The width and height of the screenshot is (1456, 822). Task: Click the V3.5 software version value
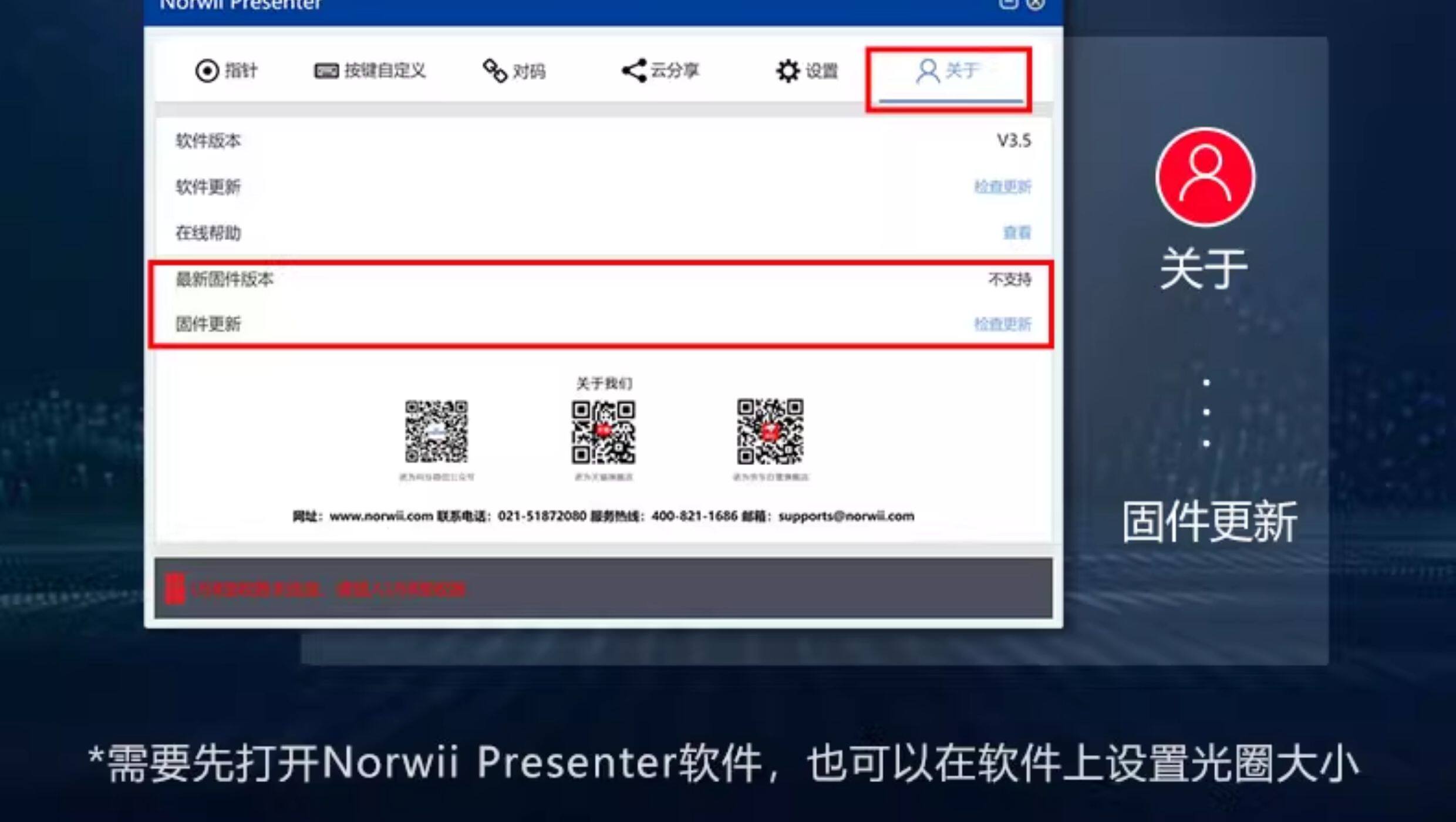pyautogui.click(x=1013, y=141)
